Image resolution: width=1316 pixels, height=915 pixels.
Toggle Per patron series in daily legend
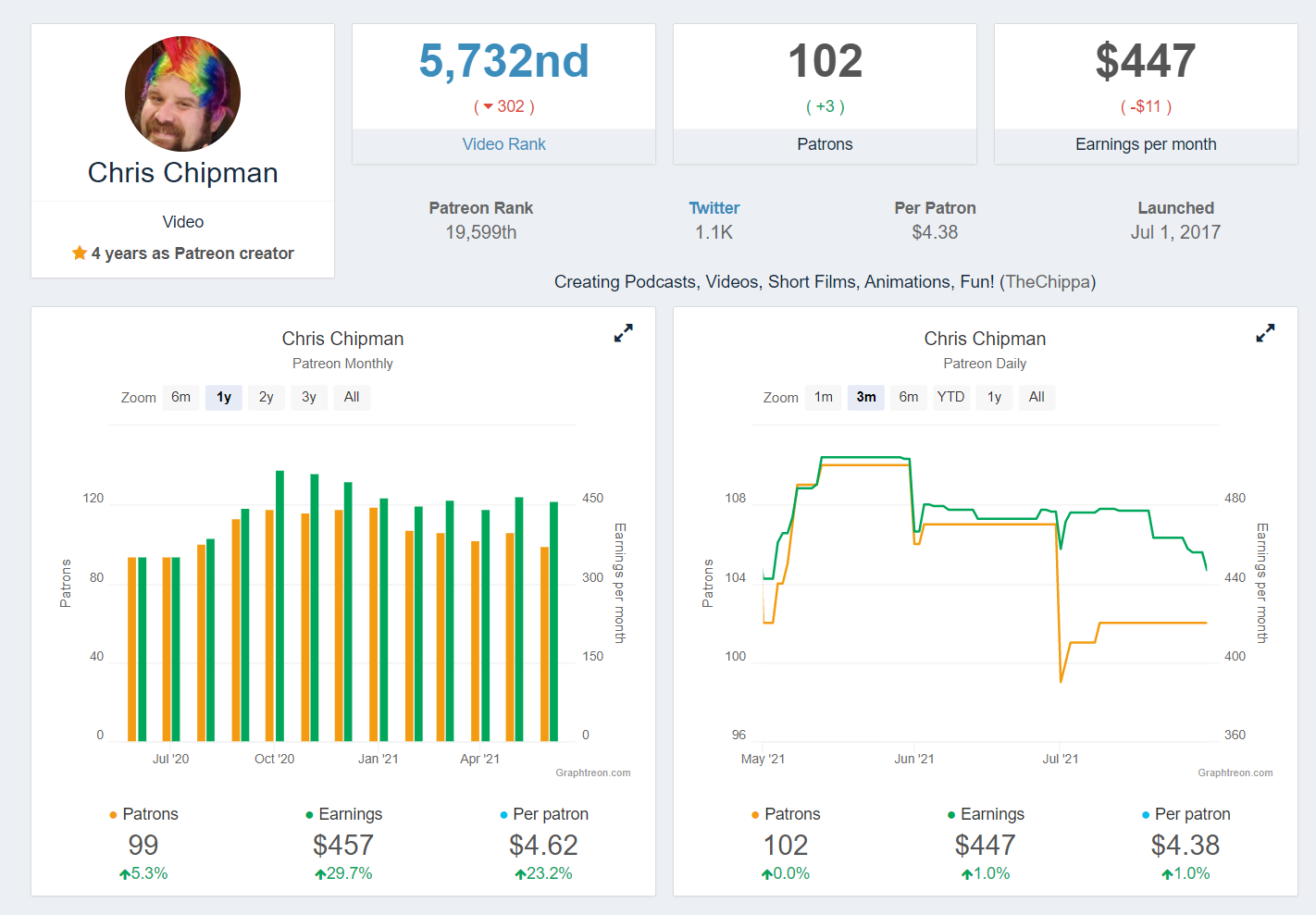(x=1186, y=814)
